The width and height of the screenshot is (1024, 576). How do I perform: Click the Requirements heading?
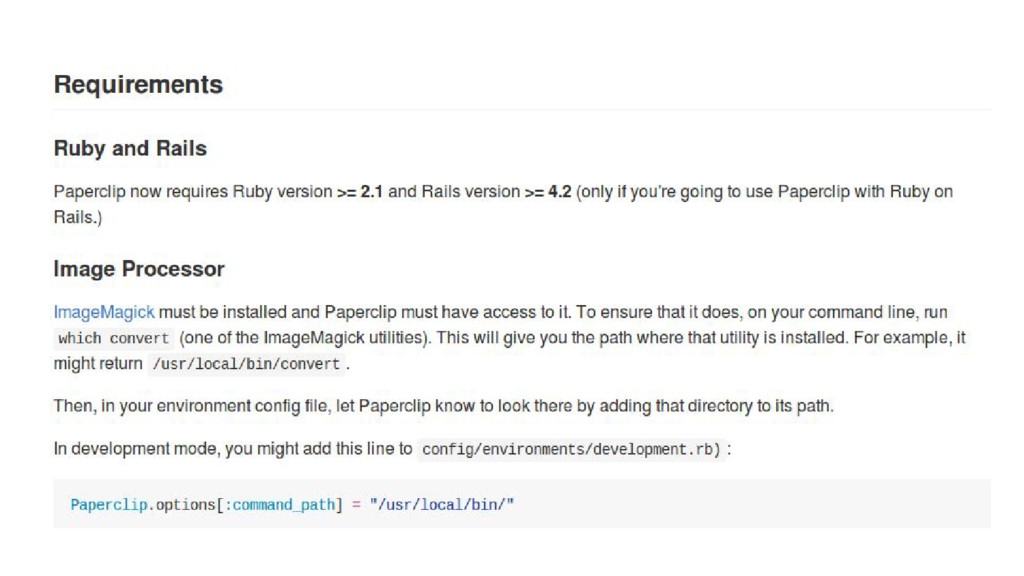[138, 85]
